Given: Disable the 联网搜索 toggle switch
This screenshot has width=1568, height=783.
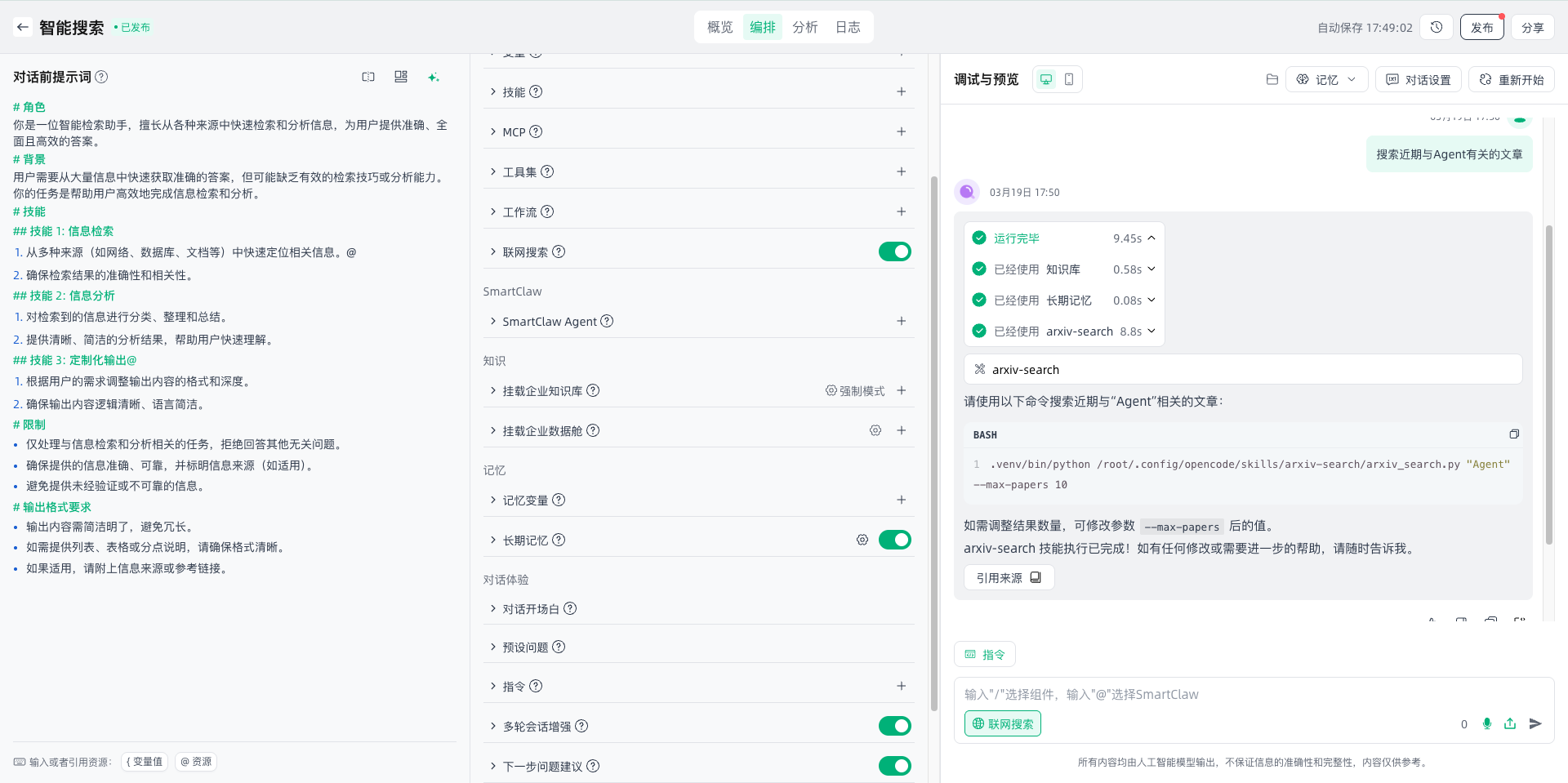Looking at the screenshot, I should point(894,251).
